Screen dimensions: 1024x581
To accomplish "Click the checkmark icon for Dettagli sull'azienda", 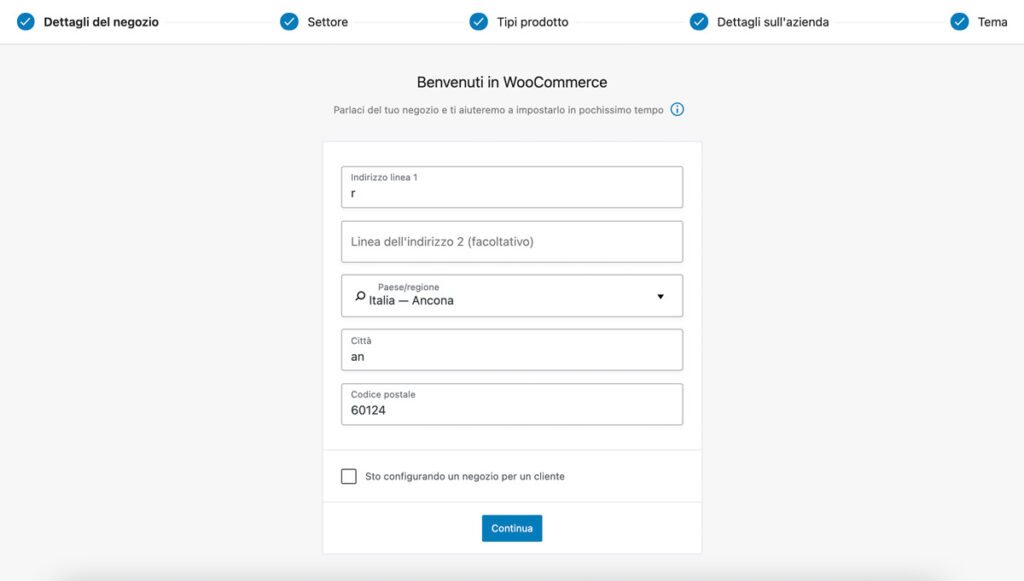I will tap(699, 22).
